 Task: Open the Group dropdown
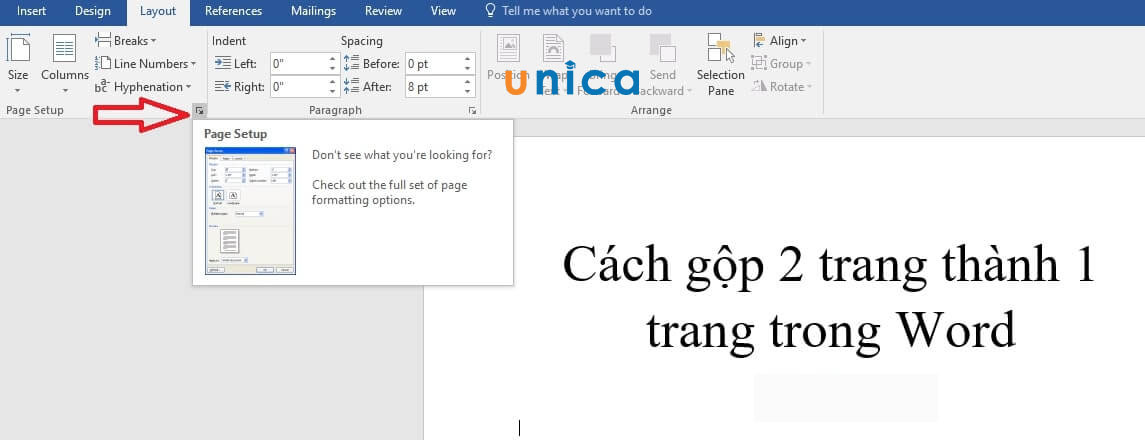[x=781, y=63]
